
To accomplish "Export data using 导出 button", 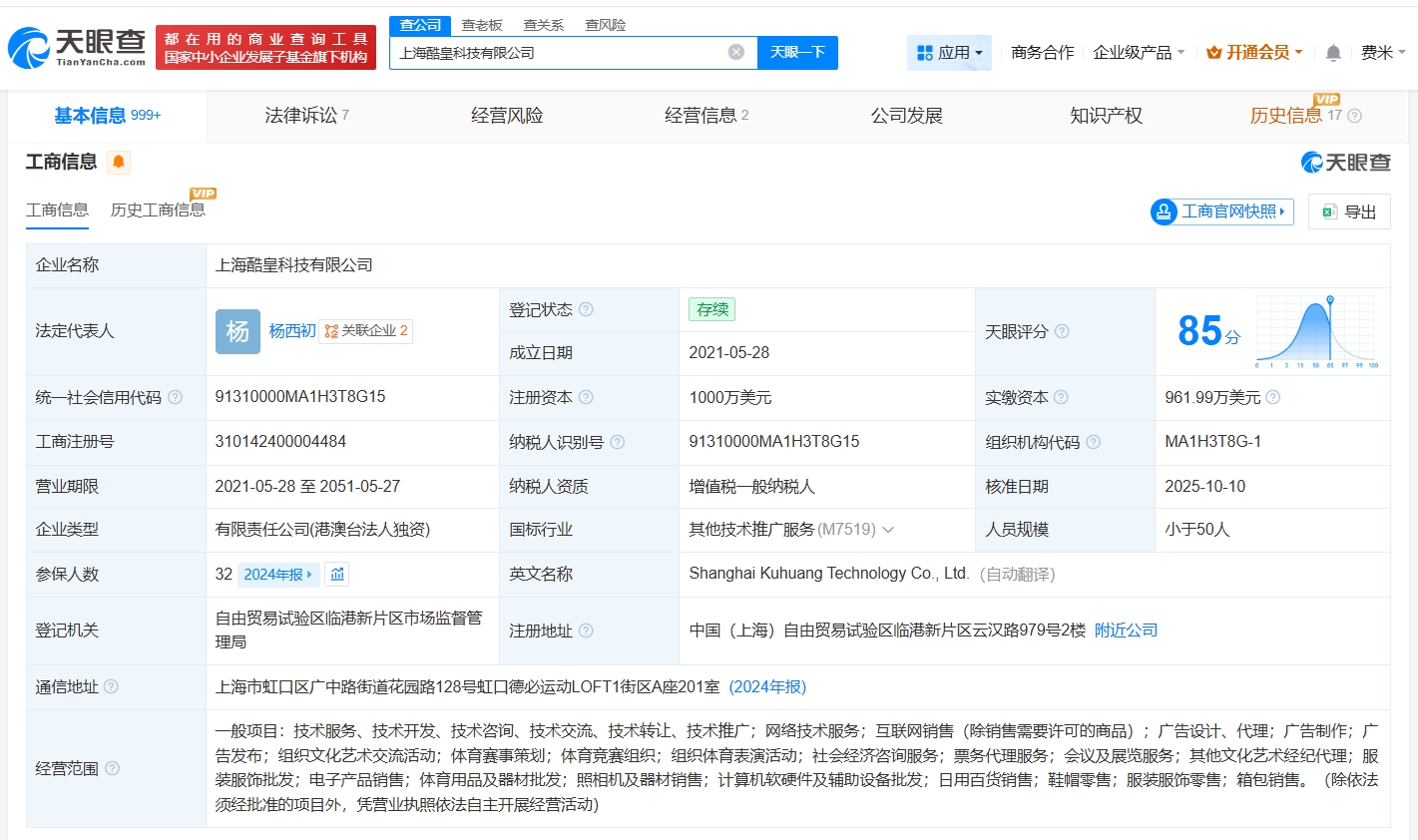I will pyautogui.click(x=1349, y=211).
